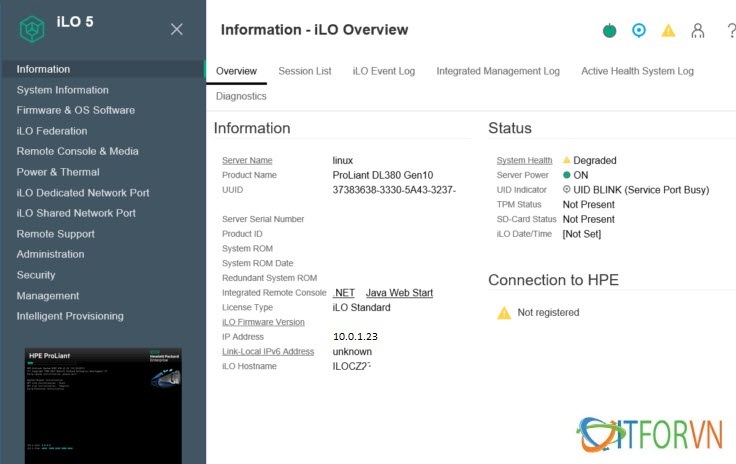Click the iLO 5 logo icon
Screen dimensions: 736x464
33,29
